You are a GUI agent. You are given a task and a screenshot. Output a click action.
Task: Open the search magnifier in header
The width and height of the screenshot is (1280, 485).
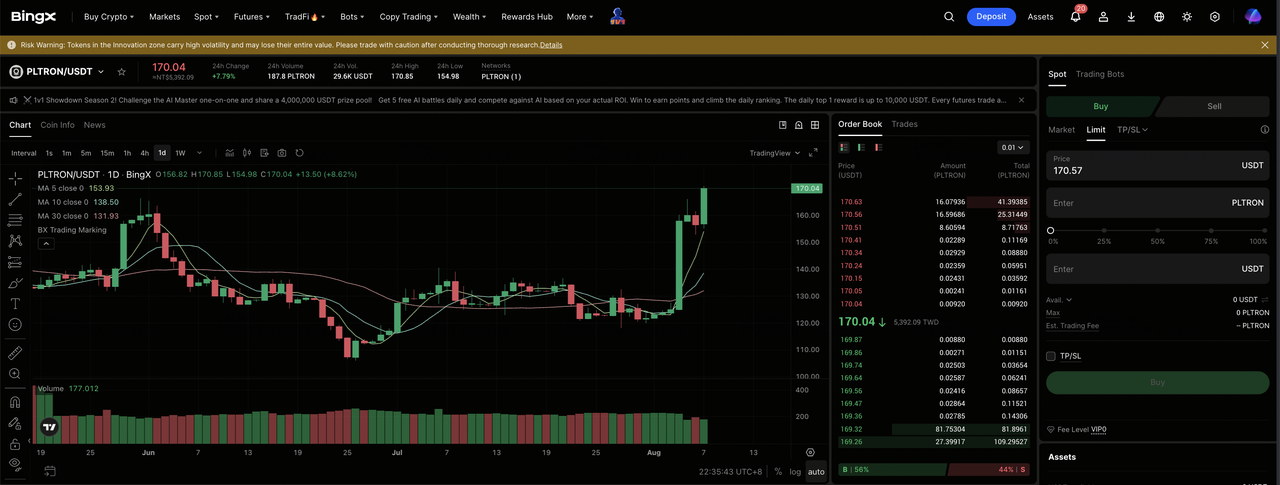(x=949, y=17)
